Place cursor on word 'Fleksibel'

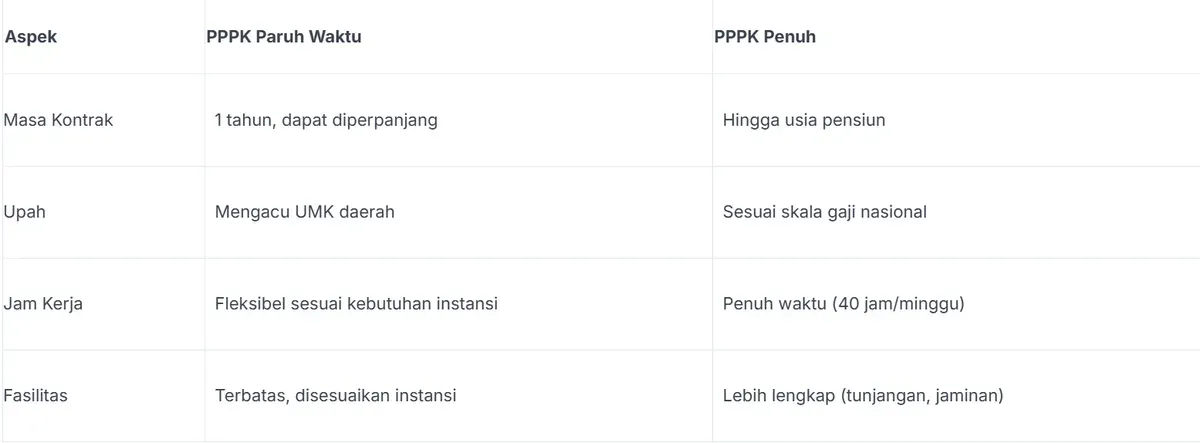pyautogui.click(x=250, y=304)
